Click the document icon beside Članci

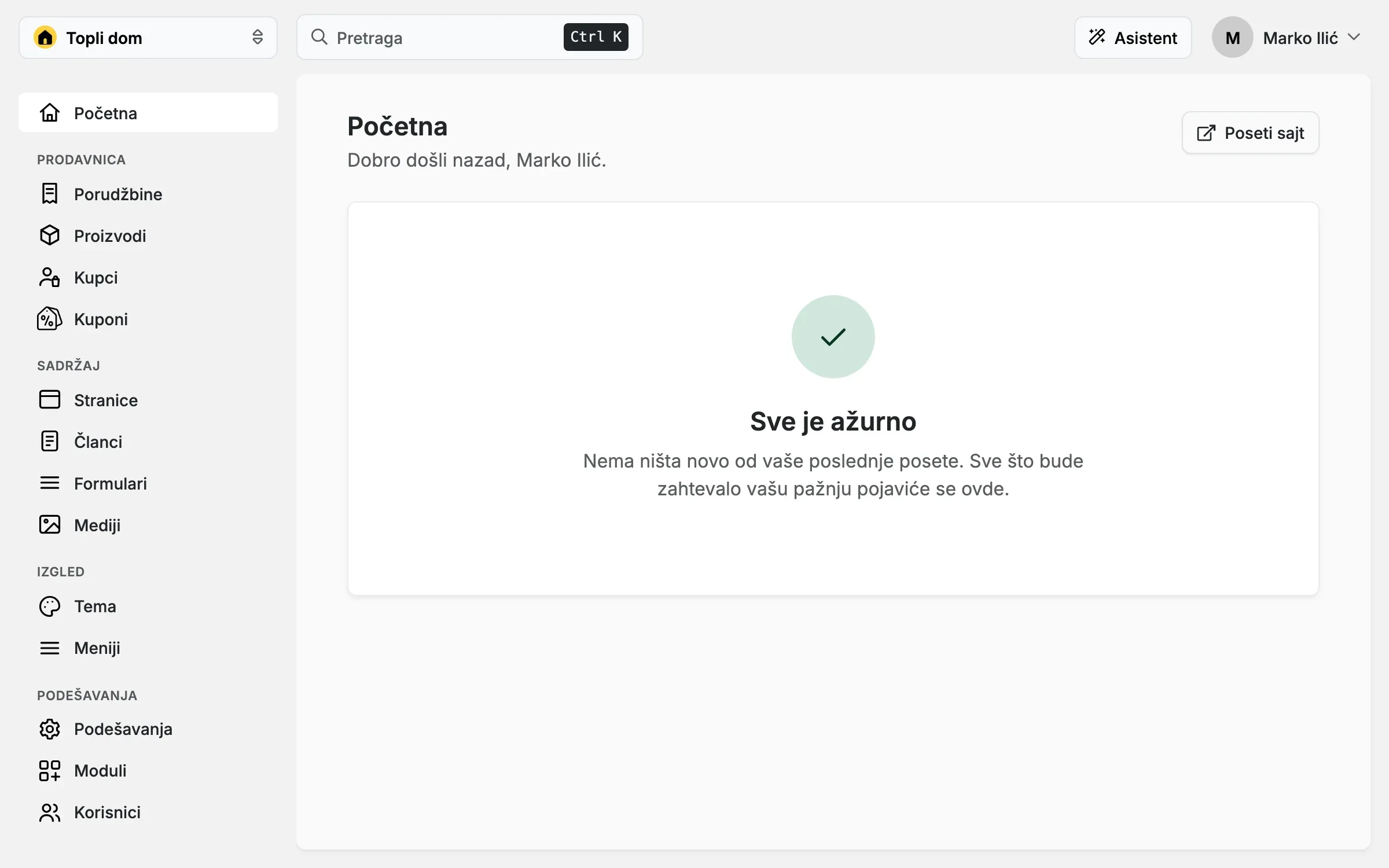point(50,441)
